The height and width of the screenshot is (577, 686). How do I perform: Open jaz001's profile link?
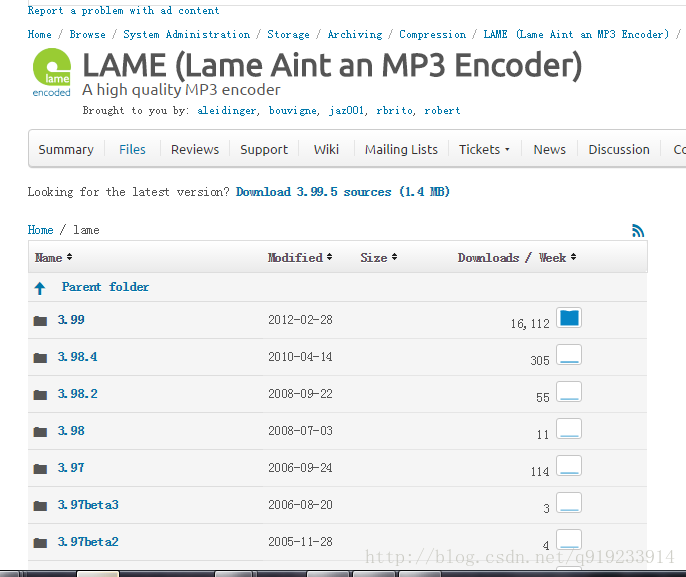pos(346,111)
